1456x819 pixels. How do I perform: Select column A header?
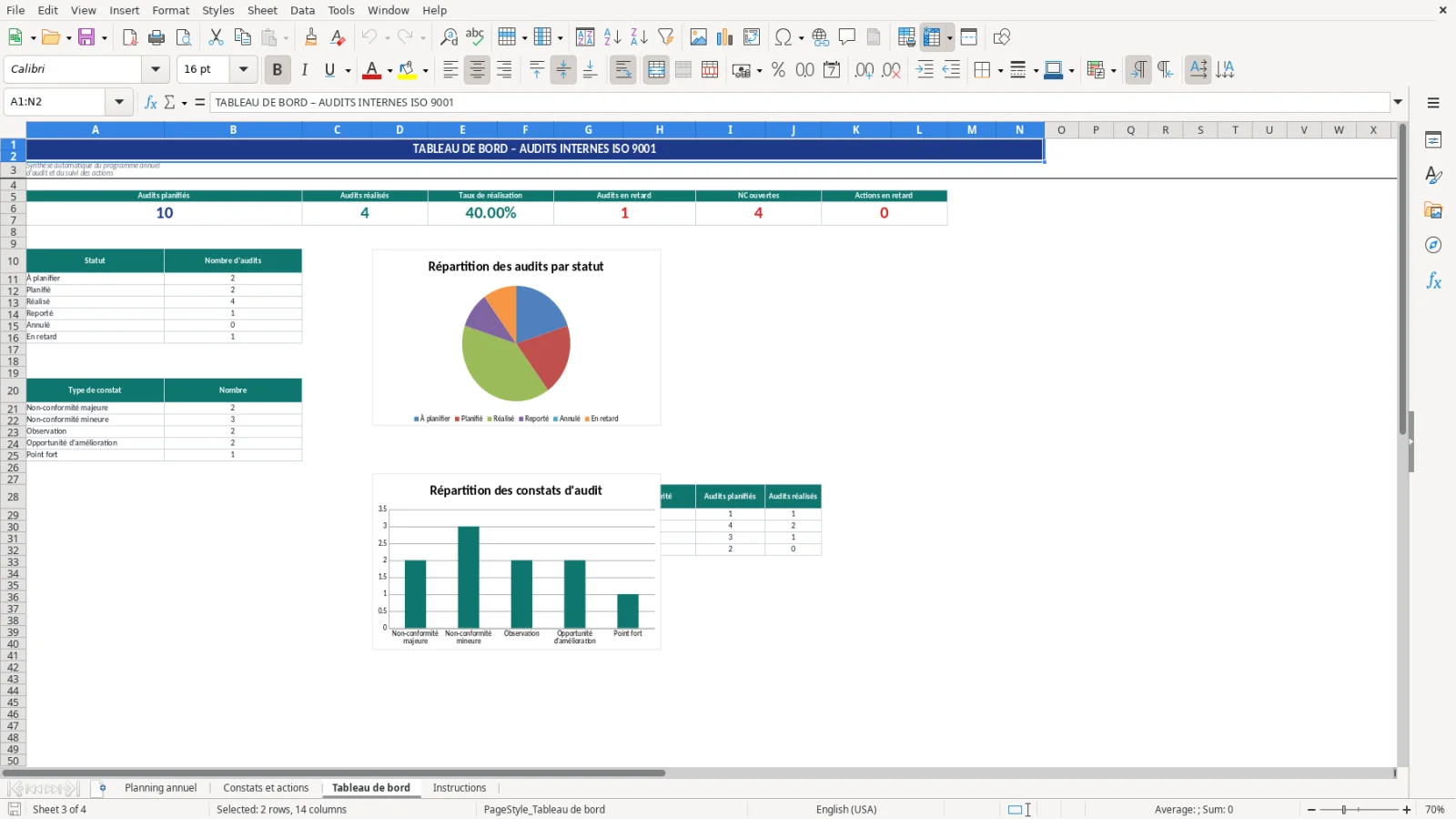coord(96,130)
